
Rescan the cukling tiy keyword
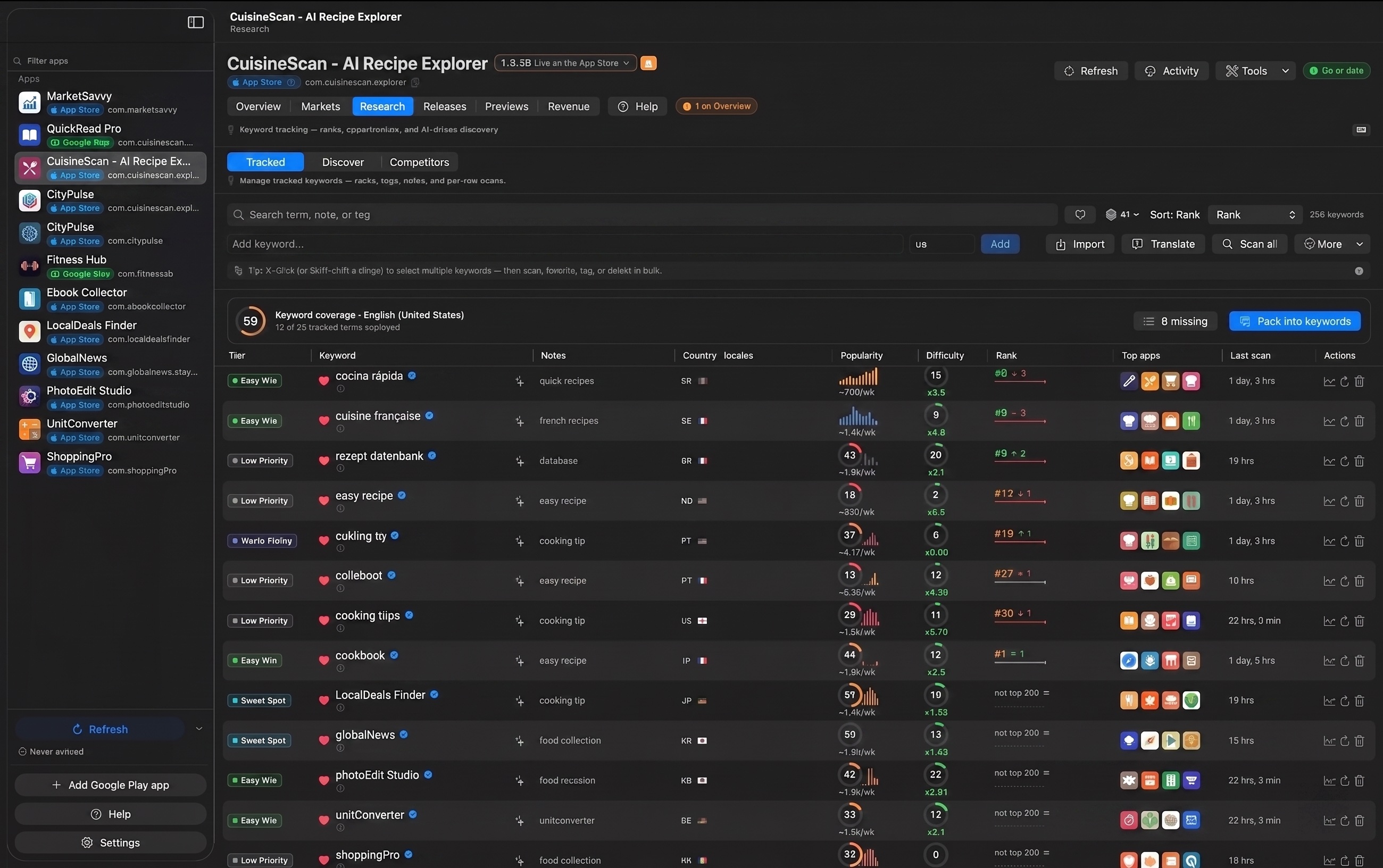1344,541
